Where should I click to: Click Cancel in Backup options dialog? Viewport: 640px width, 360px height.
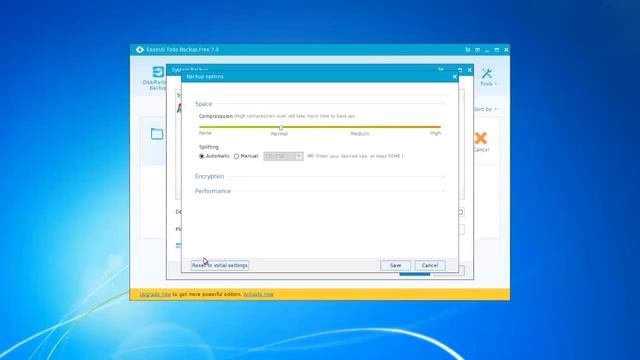tap(430, 265)
